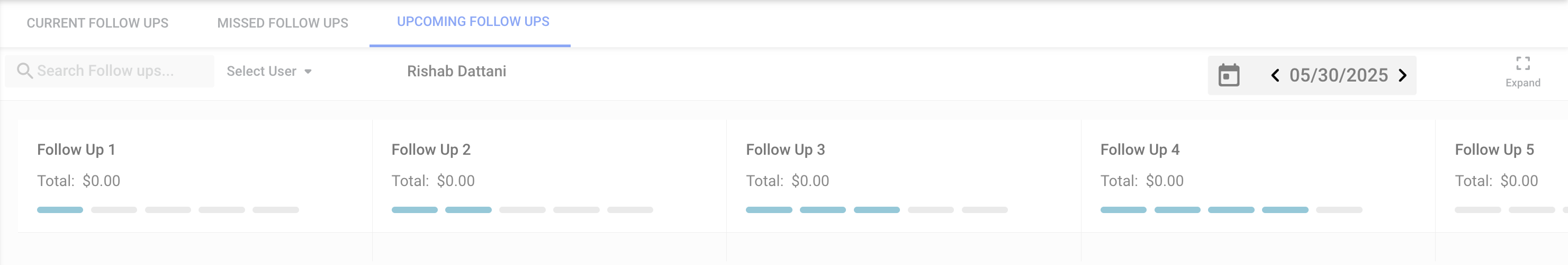
Task: Click the 05/30/2025 date text
Action: (1338, 76)
